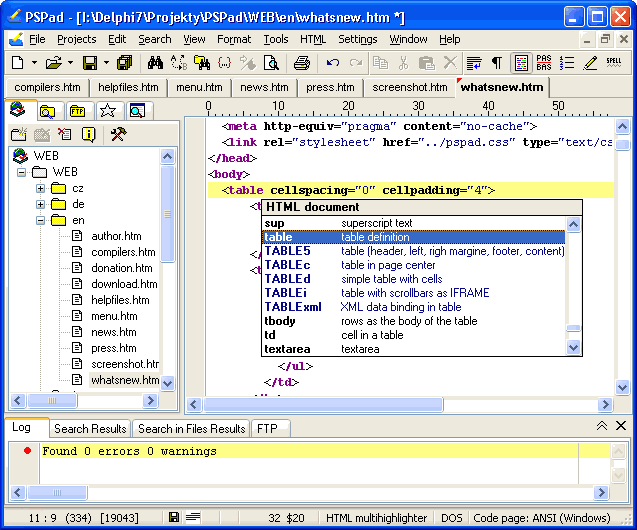Maximize log panel with double chevron

(602, 426)
